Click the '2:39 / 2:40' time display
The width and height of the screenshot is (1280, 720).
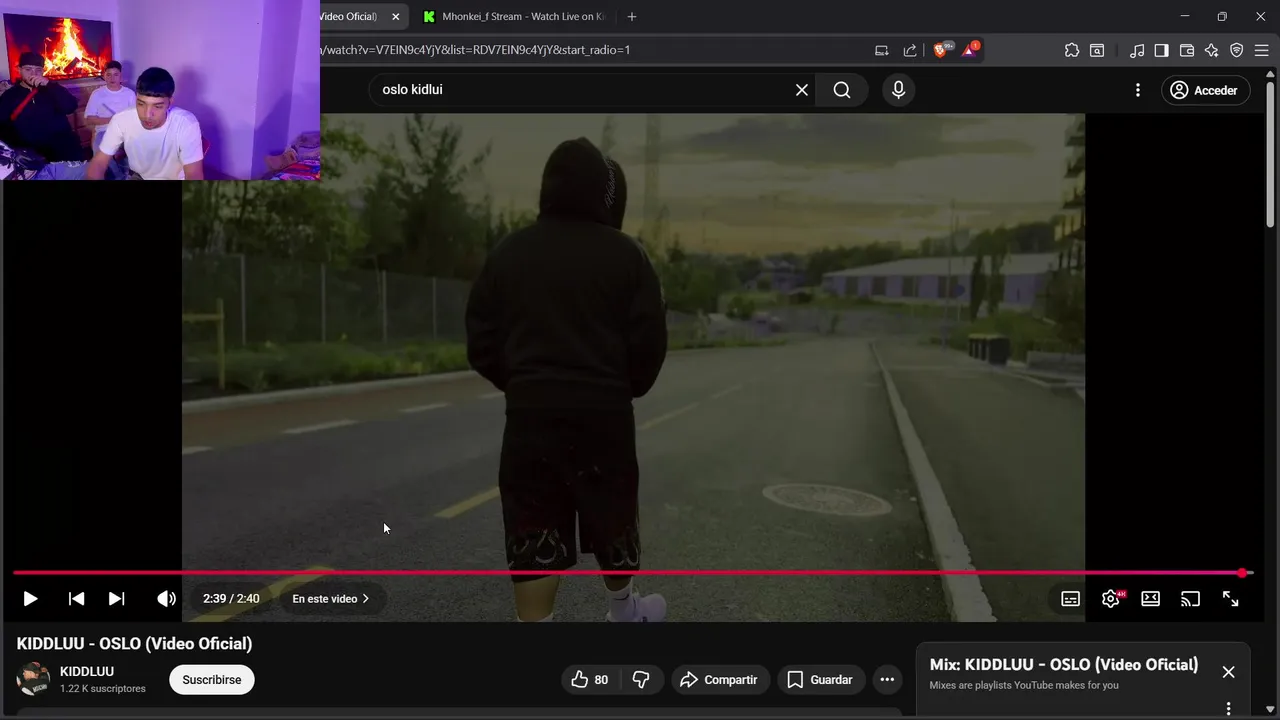[x=231, y=599]
